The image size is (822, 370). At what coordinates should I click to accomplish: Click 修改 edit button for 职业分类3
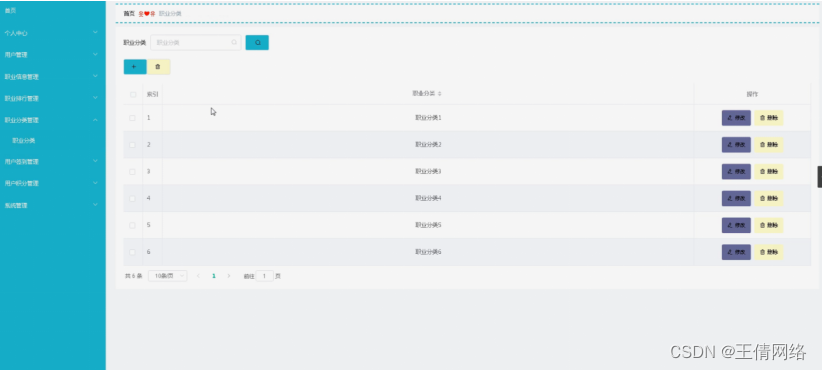click(x=736, y=171)
